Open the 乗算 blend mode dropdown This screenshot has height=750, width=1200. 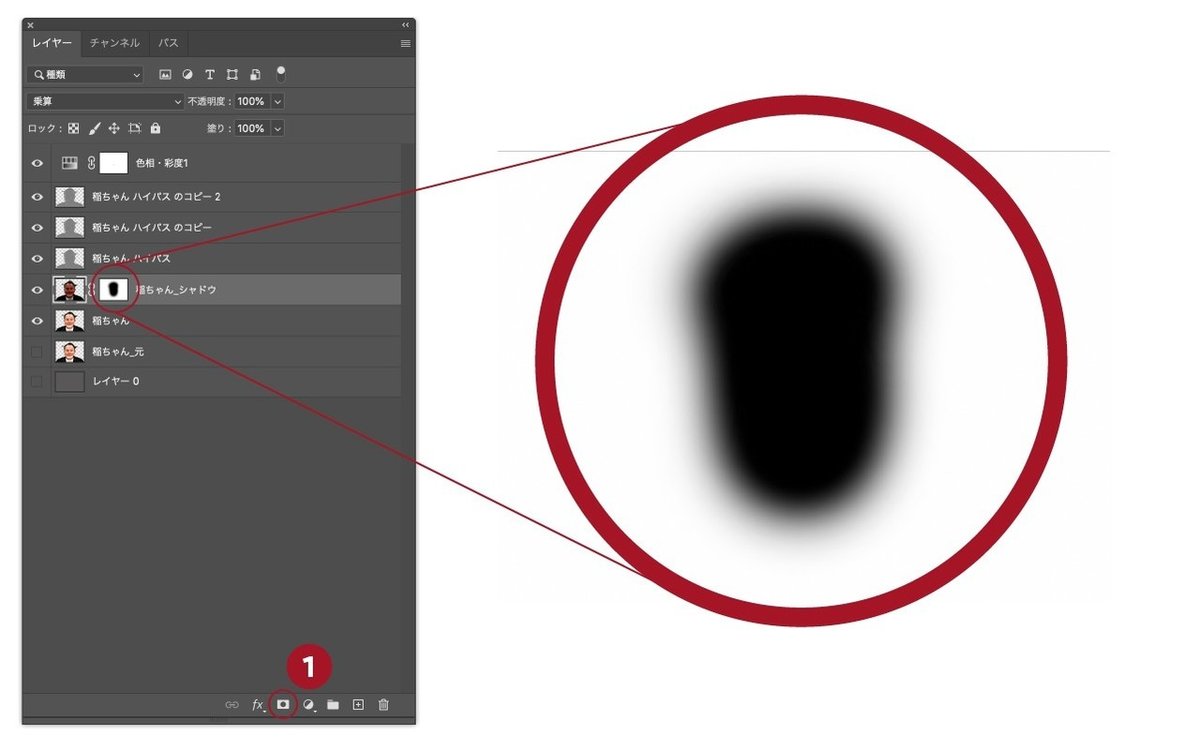pos(106,101)
